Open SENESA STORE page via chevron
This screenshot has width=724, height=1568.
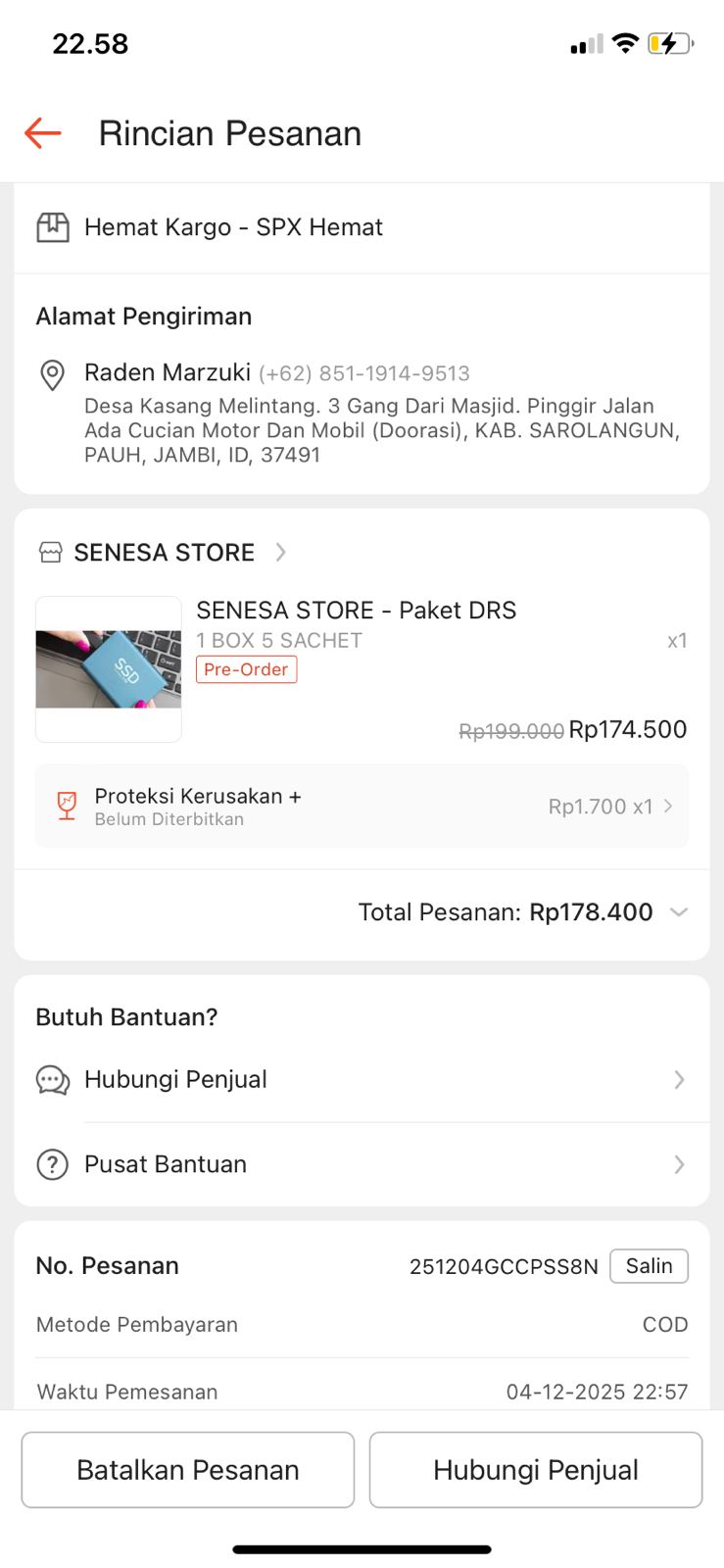pos(281,553)
